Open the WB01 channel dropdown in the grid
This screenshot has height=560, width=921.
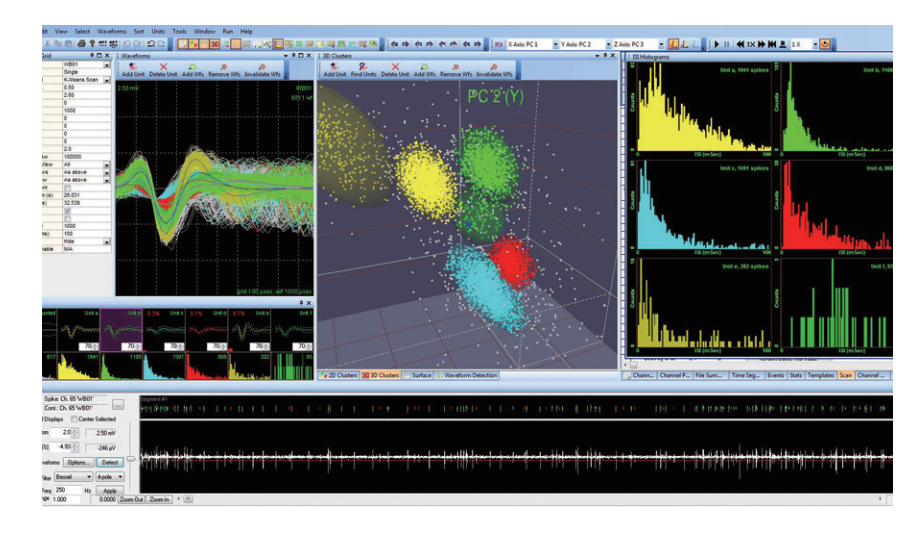coord(107,65)
